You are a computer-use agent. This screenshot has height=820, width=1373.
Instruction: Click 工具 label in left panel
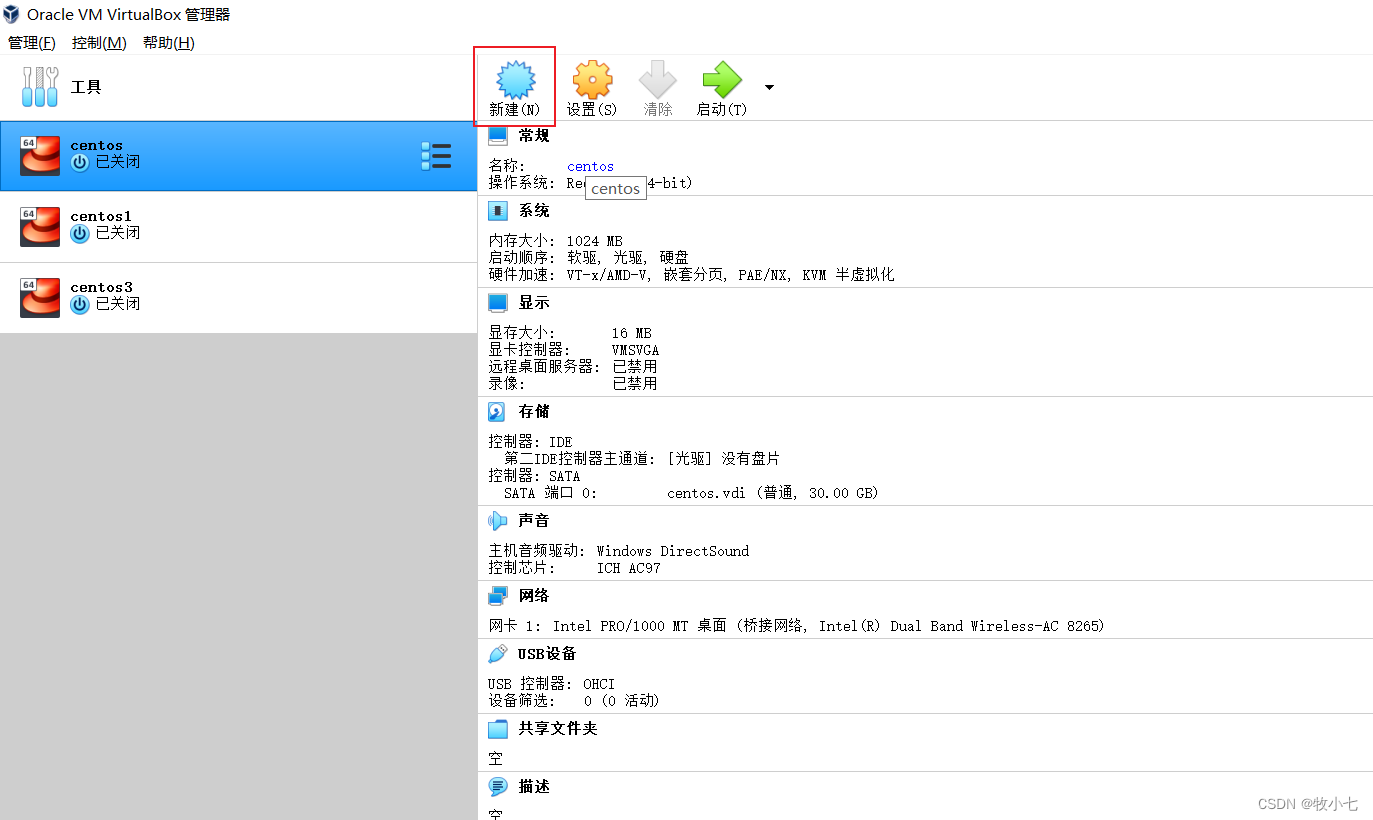pyautogui.click(x=86, y=87)
